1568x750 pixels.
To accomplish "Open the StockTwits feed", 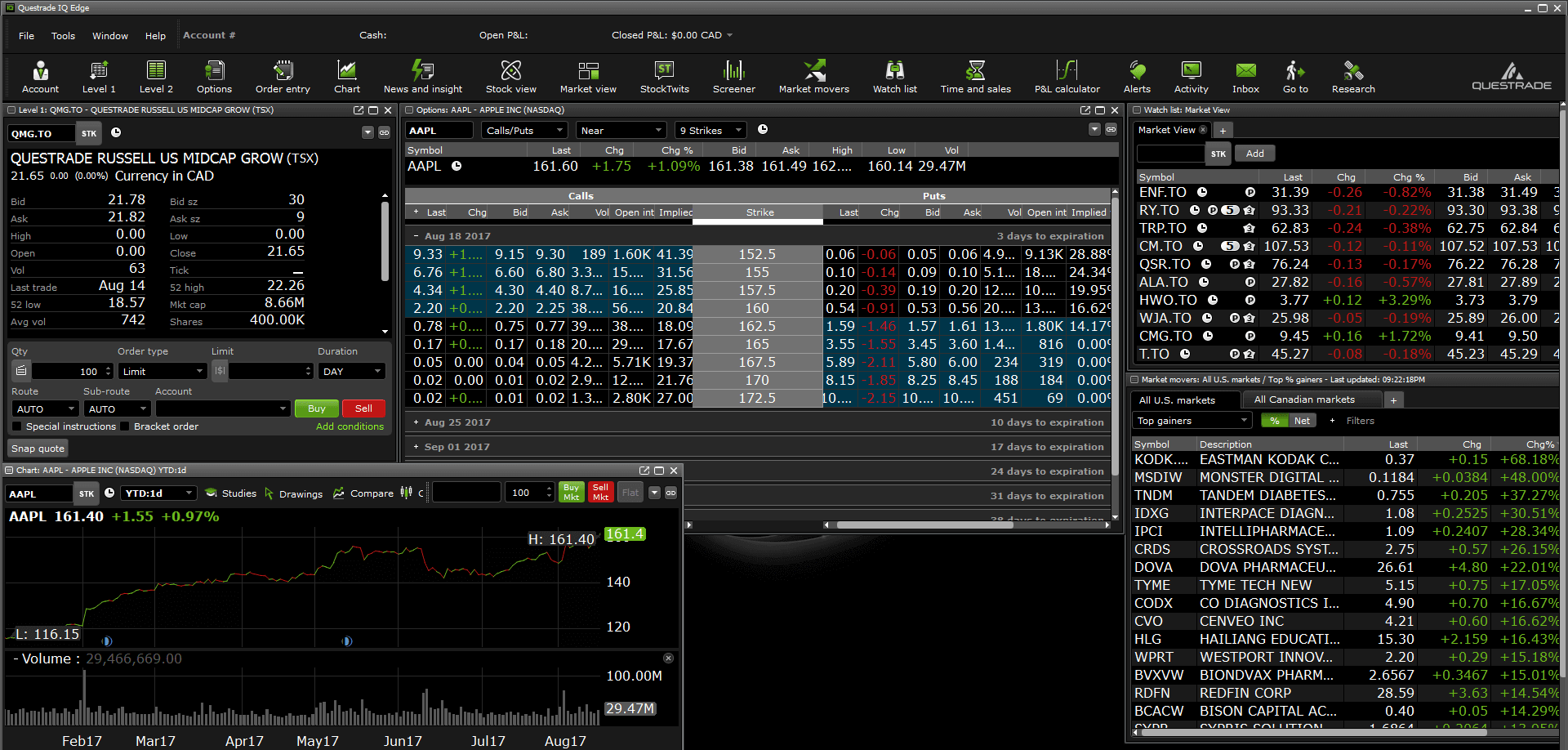I will point(664,77).
